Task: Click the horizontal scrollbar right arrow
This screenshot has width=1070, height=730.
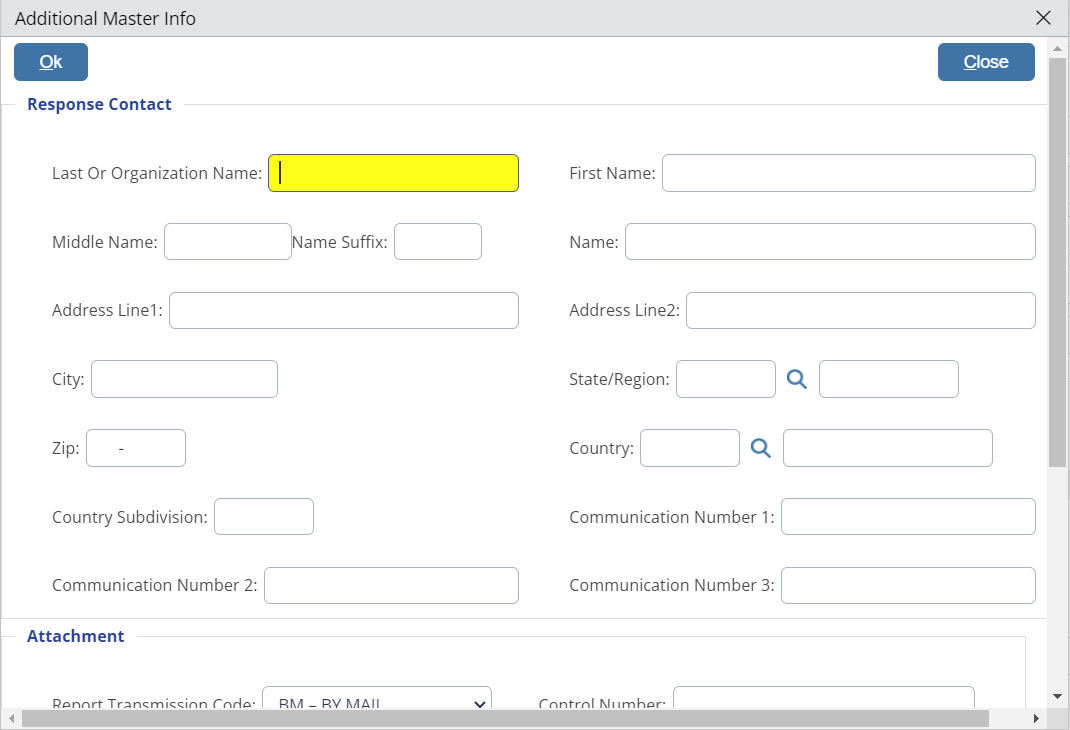Action: click(1035, 719)
